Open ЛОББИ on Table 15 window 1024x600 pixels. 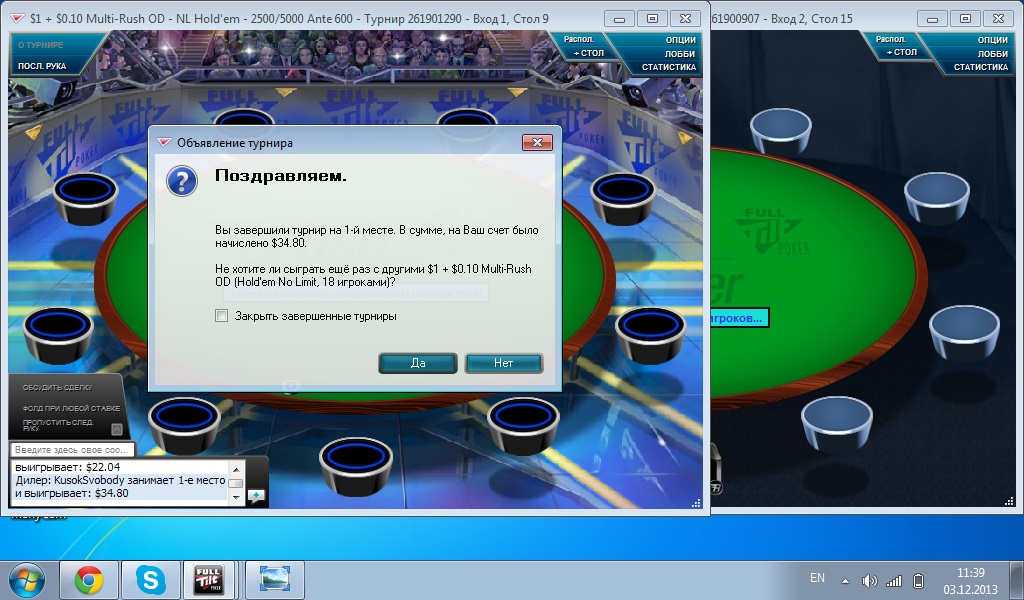tap(993, 54)
